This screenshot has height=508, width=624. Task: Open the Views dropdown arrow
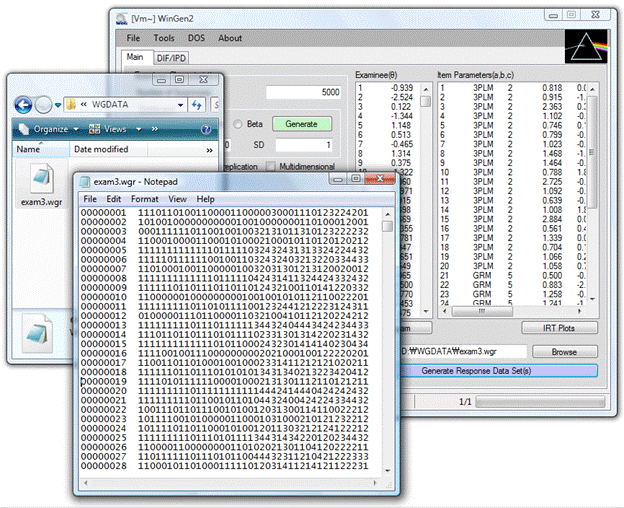138,129
